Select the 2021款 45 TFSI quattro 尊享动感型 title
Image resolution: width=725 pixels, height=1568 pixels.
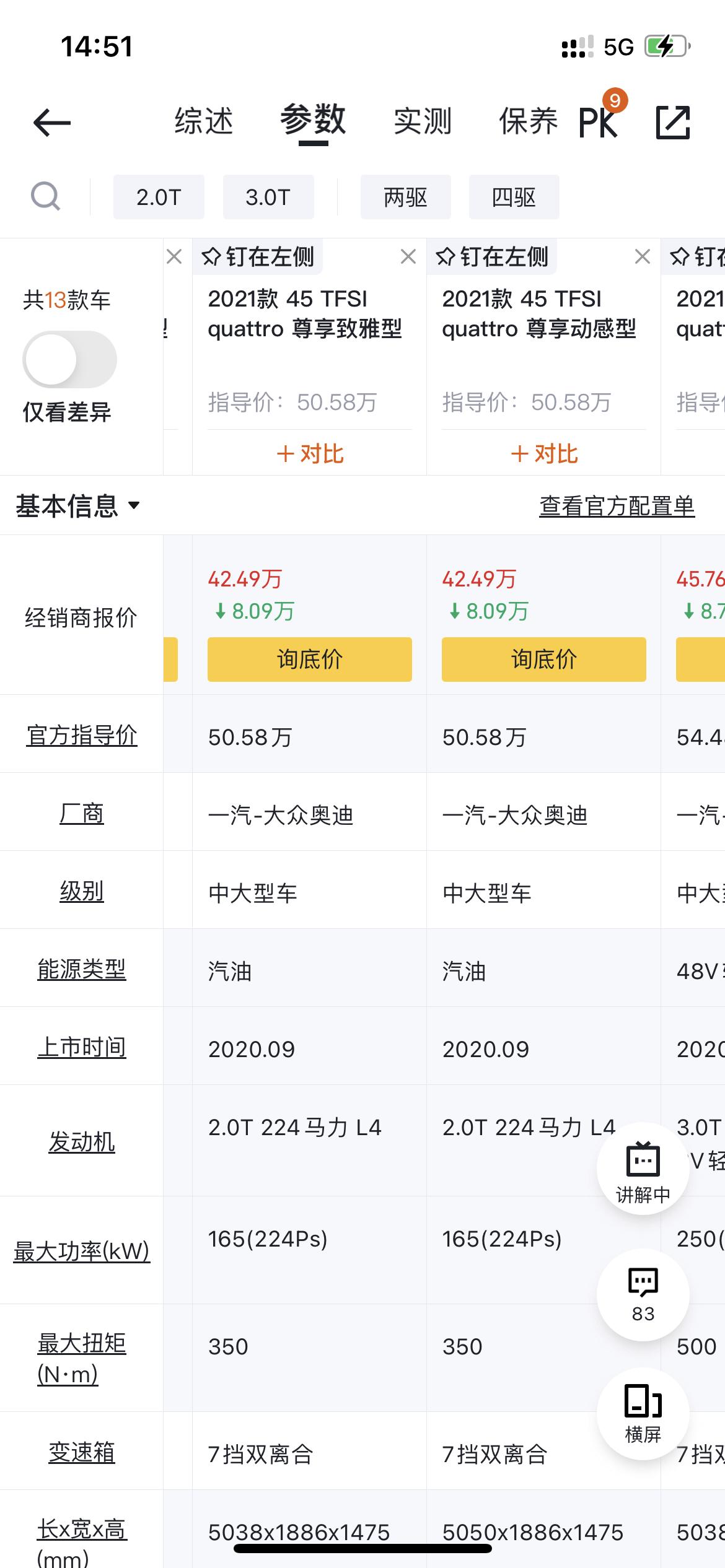[x=539, y=314]
